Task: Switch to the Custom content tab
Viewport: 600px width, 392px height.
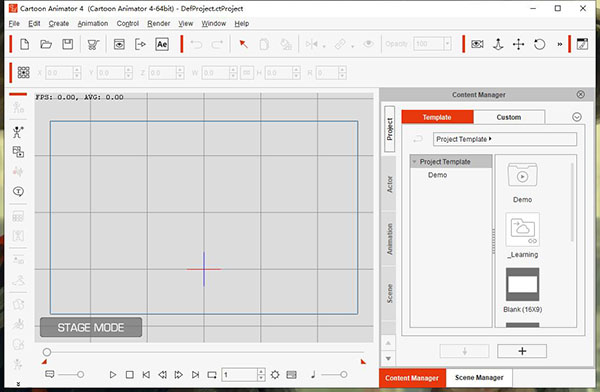Action: tap(509, 117)
